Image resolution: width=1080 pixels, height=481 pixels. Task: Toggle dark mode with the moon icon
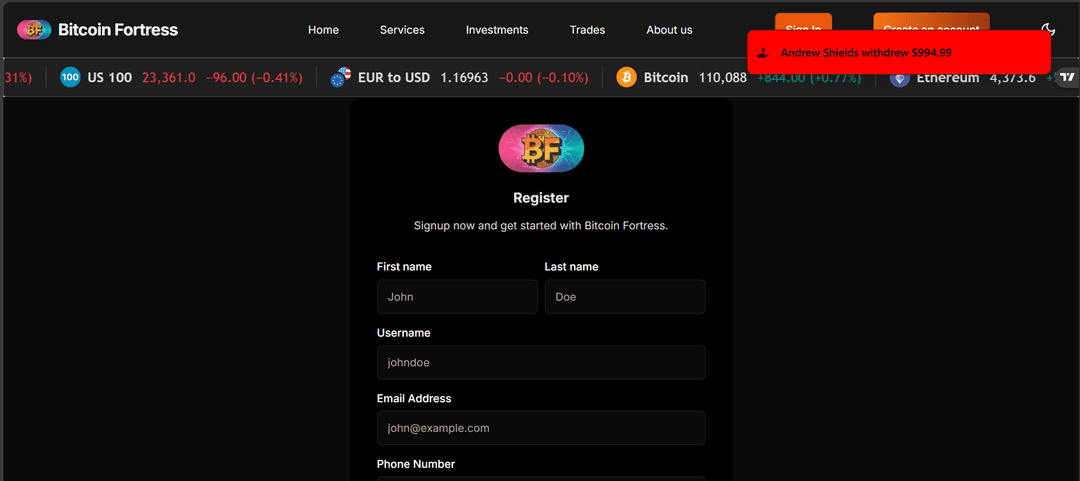tap(1048, 30)
